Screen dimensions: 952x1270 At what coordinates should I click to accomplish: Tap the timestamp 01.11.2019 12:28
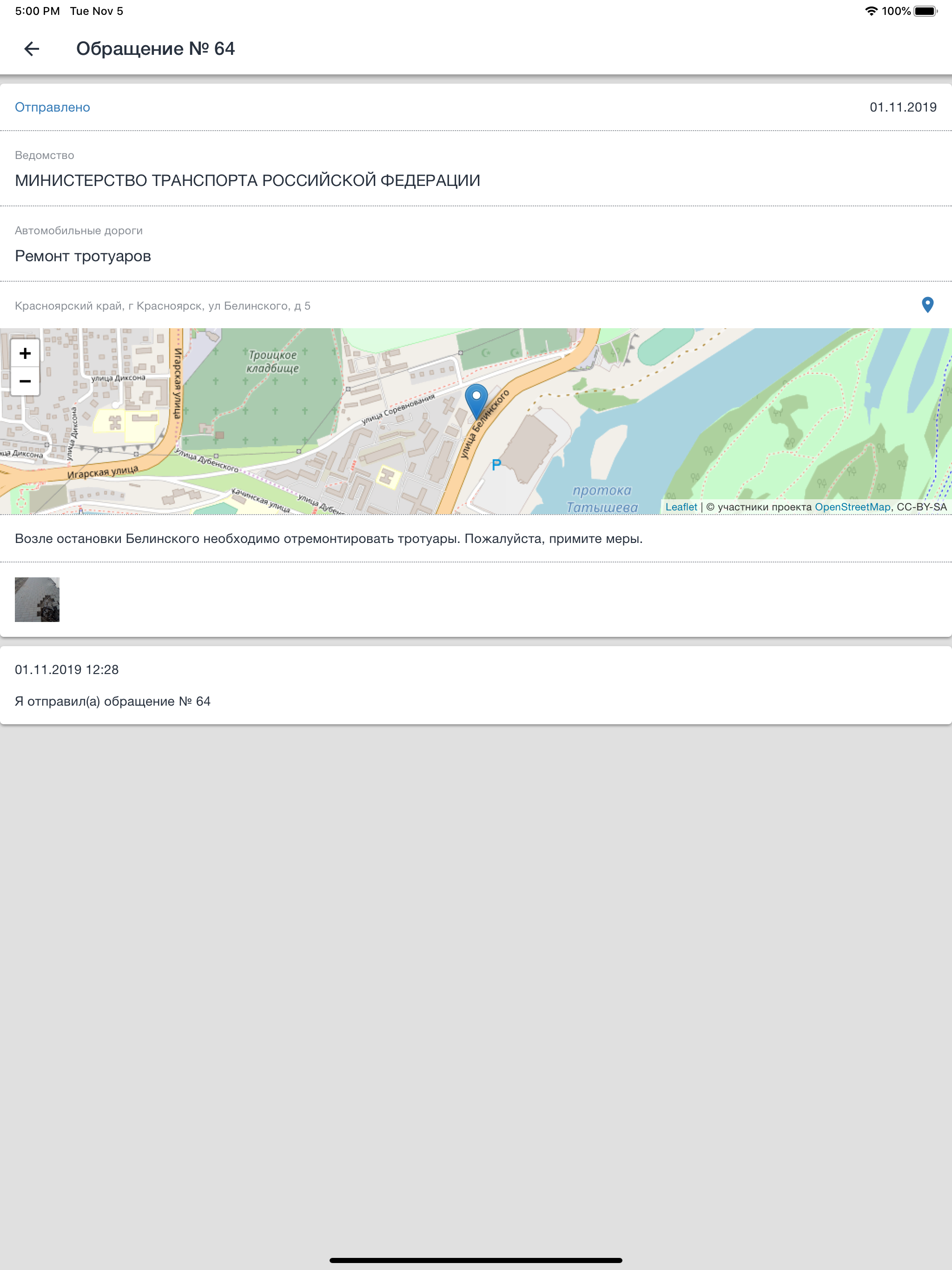[66, 669]
